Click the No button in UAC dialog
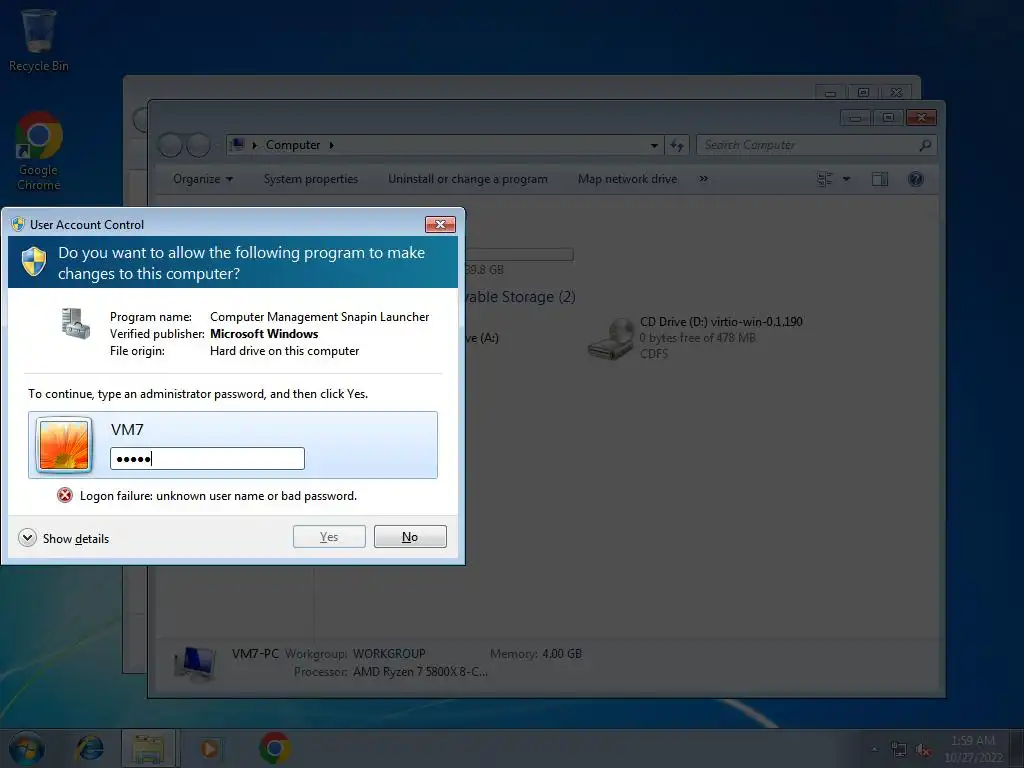1024x768 pixels. point(410,537)
